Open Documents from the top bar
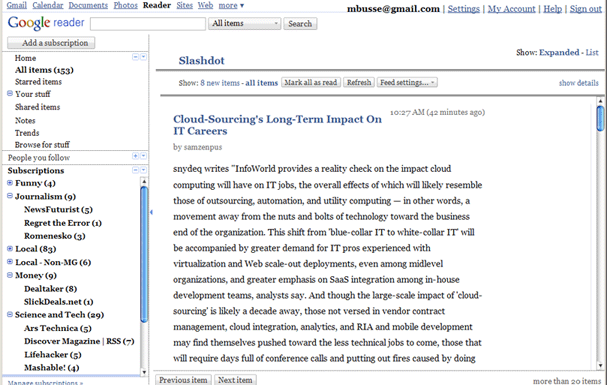 pyautogui.click(x=88, y=5)
